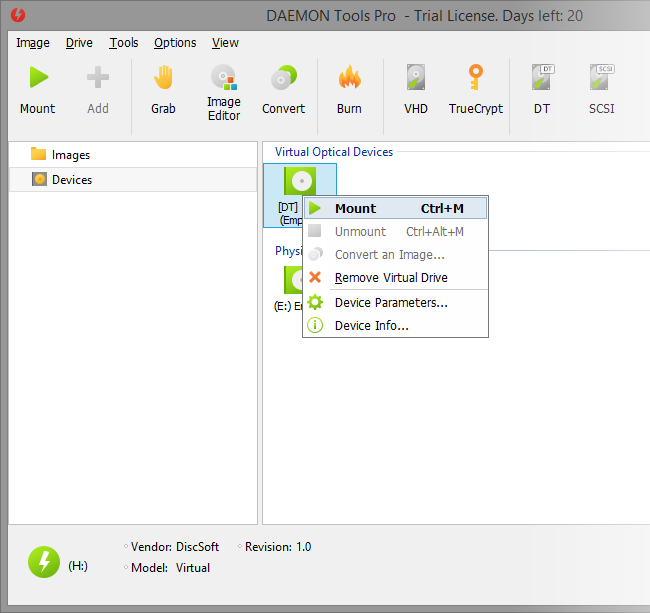Image resolution: width=650 pixels, height=613 pixels.
Task: Select the Images folder icon
Action: pos(39,154)
